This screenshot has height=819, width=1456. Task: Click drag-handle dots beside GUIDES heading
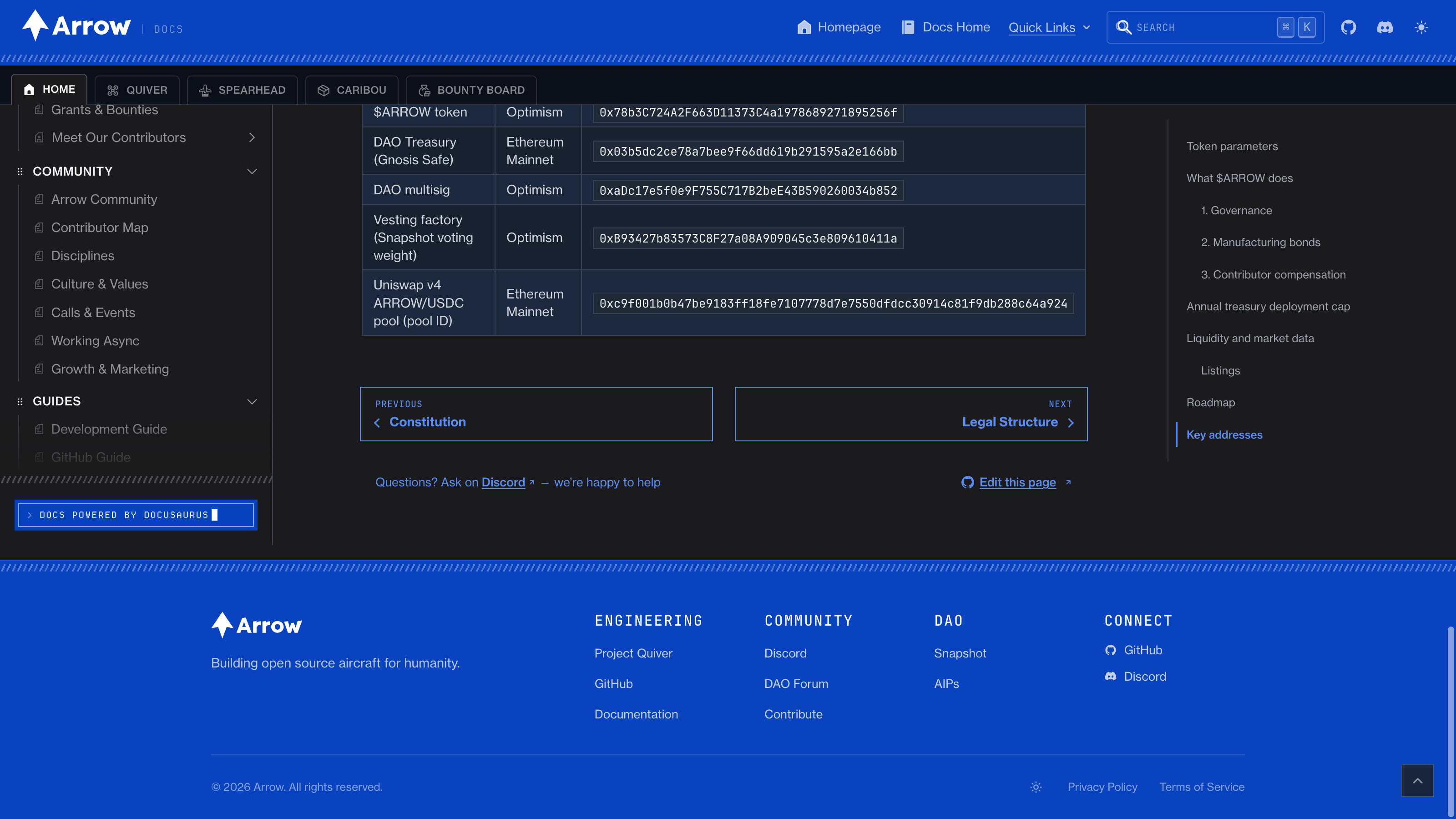(20, 401)
